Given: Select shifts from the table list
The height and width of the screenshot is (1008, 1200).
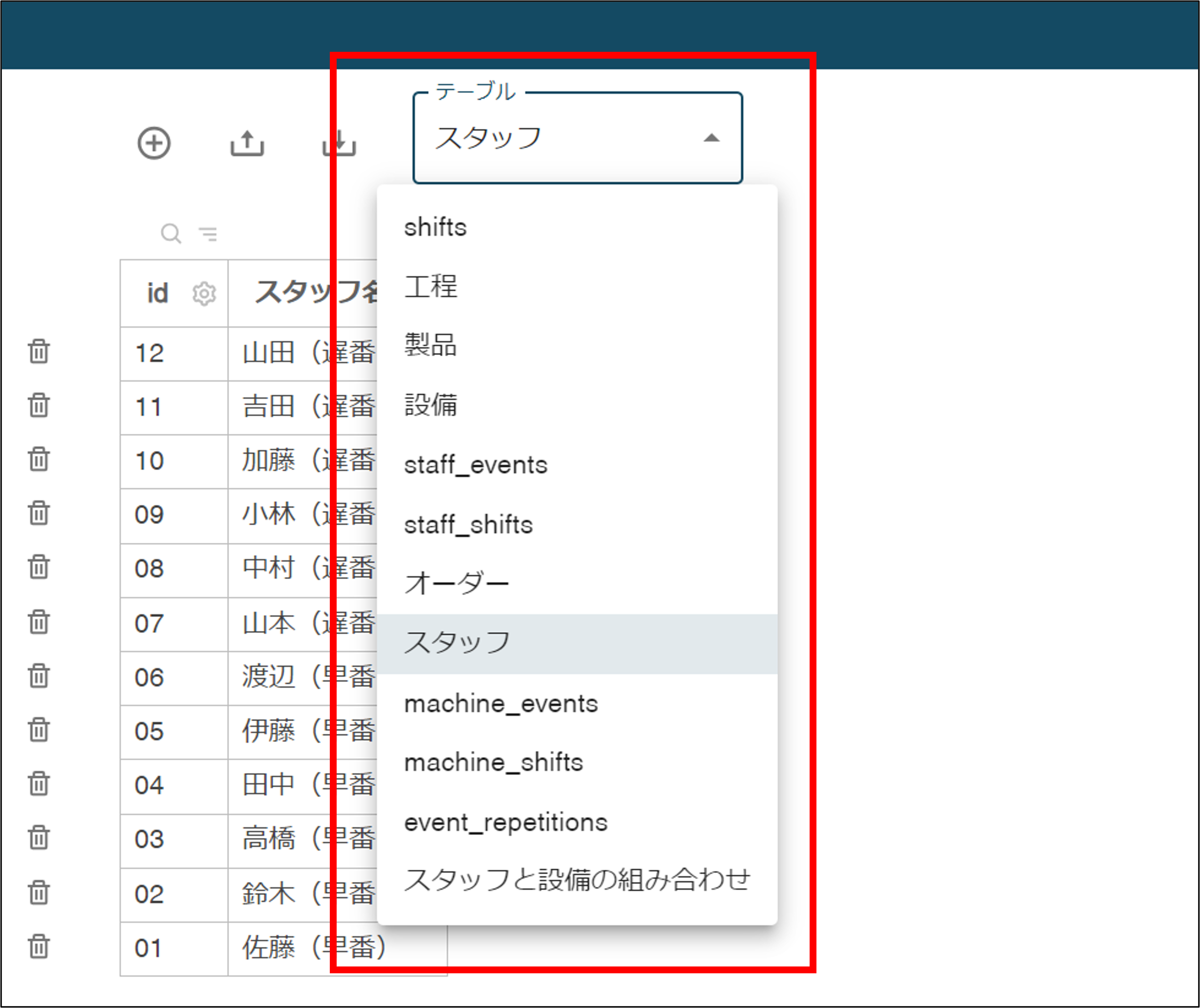Looking at the screenshot, I should [577, 227].
